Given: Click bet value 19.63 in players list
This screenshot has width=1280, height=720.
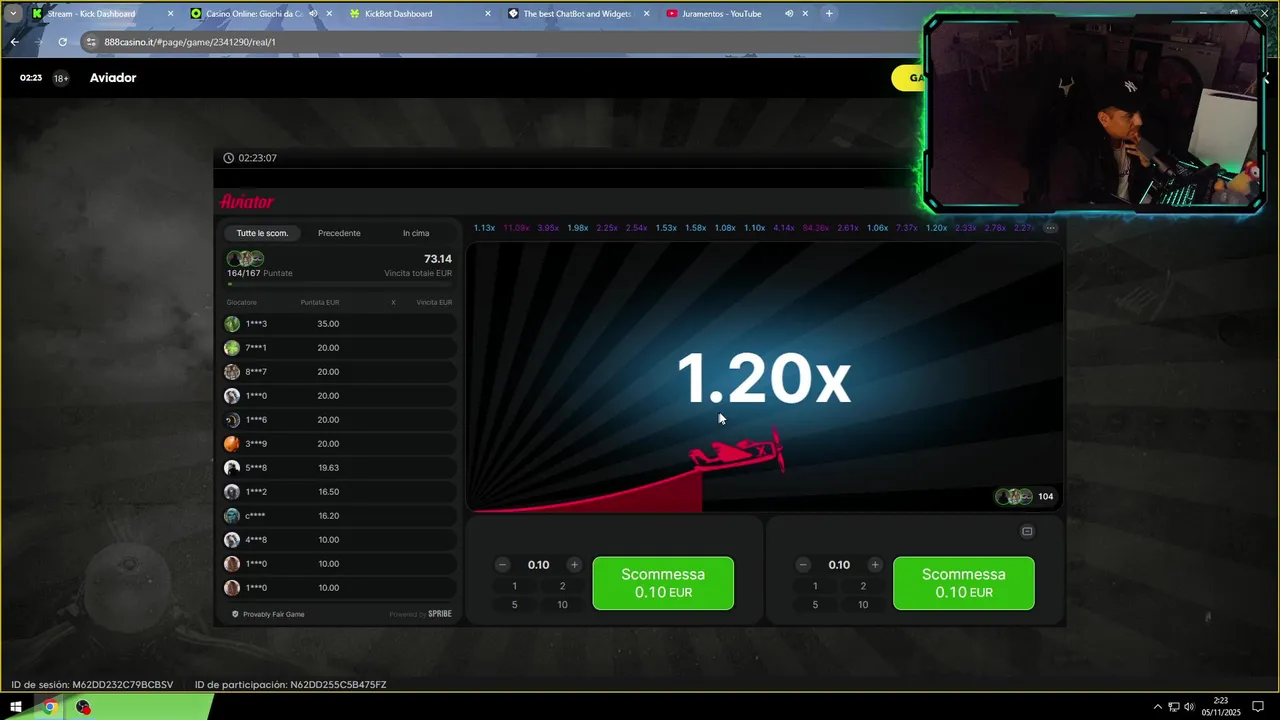Looking at the screenshot, I should [x=328, y=468].
